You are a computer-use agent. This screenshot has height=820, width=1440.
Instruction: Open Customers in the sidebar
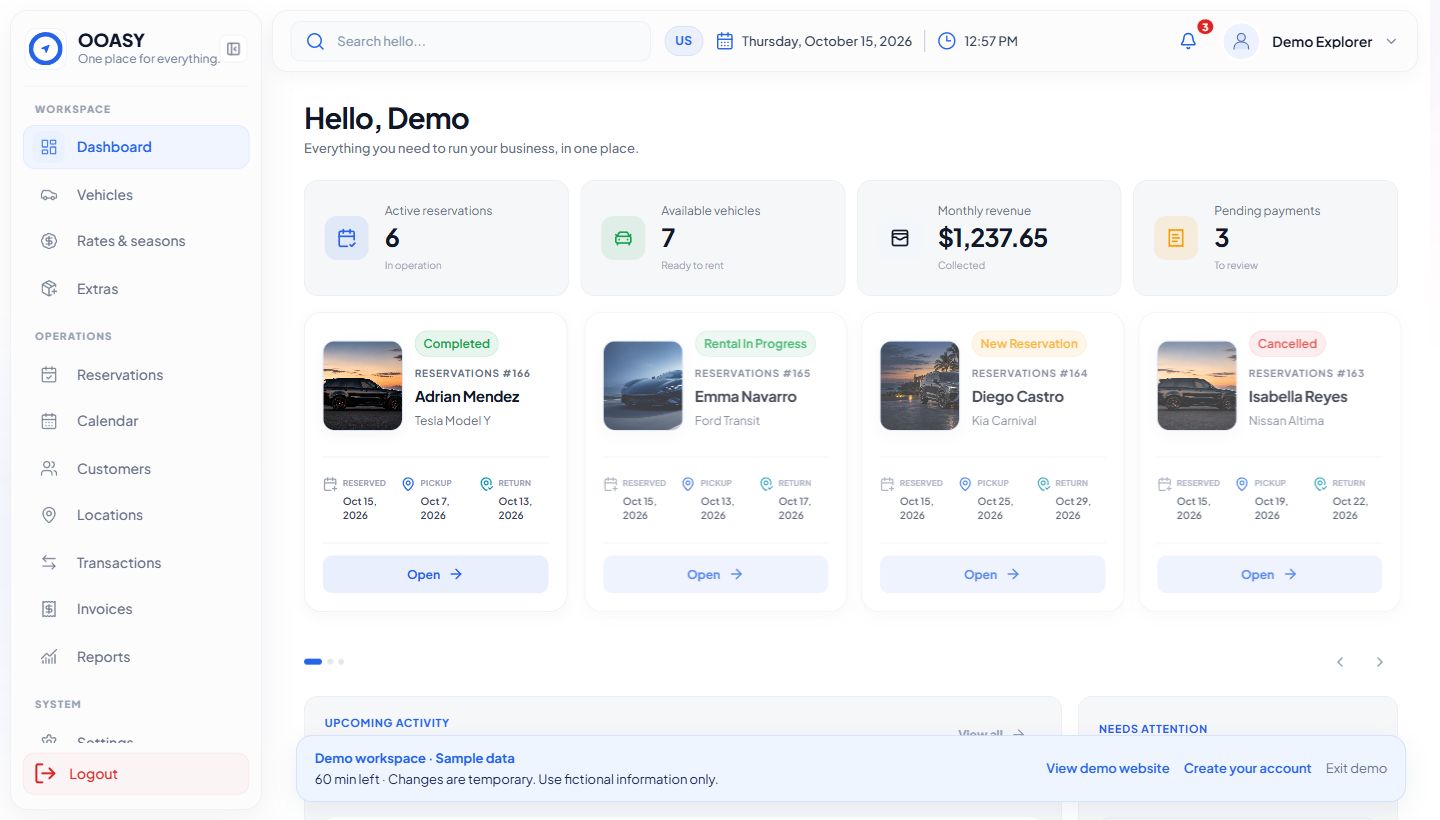click(136, 469)
